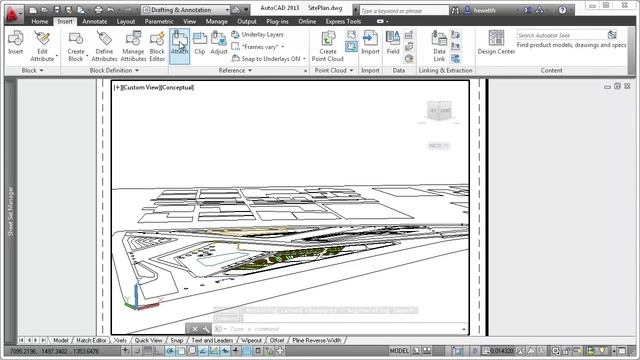
Task: Click the ViewCube in the drawing viewport
Action: tap(439, 111)
